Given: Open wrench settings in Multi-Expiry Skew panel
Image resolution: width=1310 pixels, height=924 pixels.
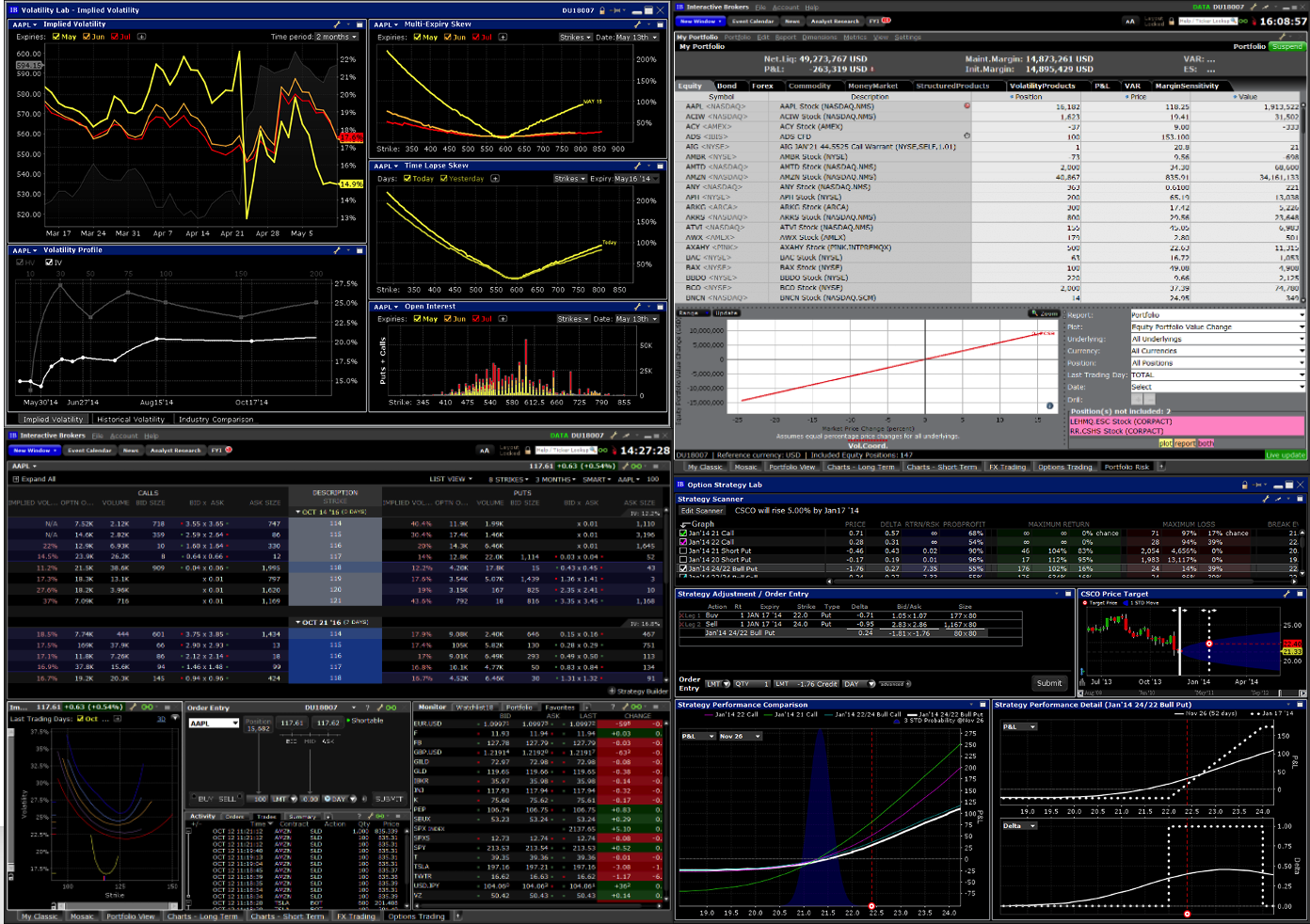Looking at the screenshot, I should [x=638, y=24].
